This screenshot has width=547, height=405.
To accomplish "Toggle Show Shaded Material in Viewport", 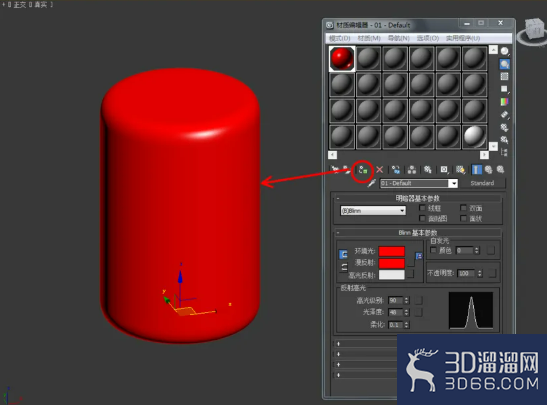I will pos(460,170).
